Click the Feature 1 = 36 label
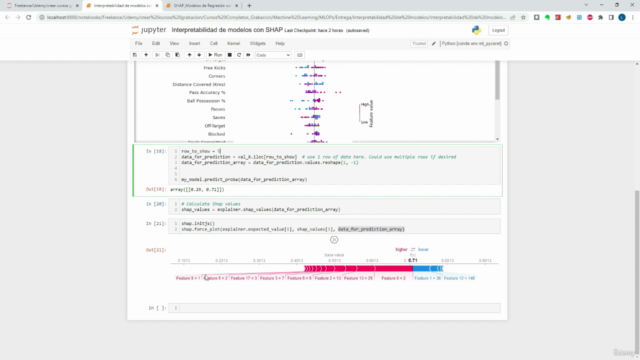640x360 pixels. 427,278
